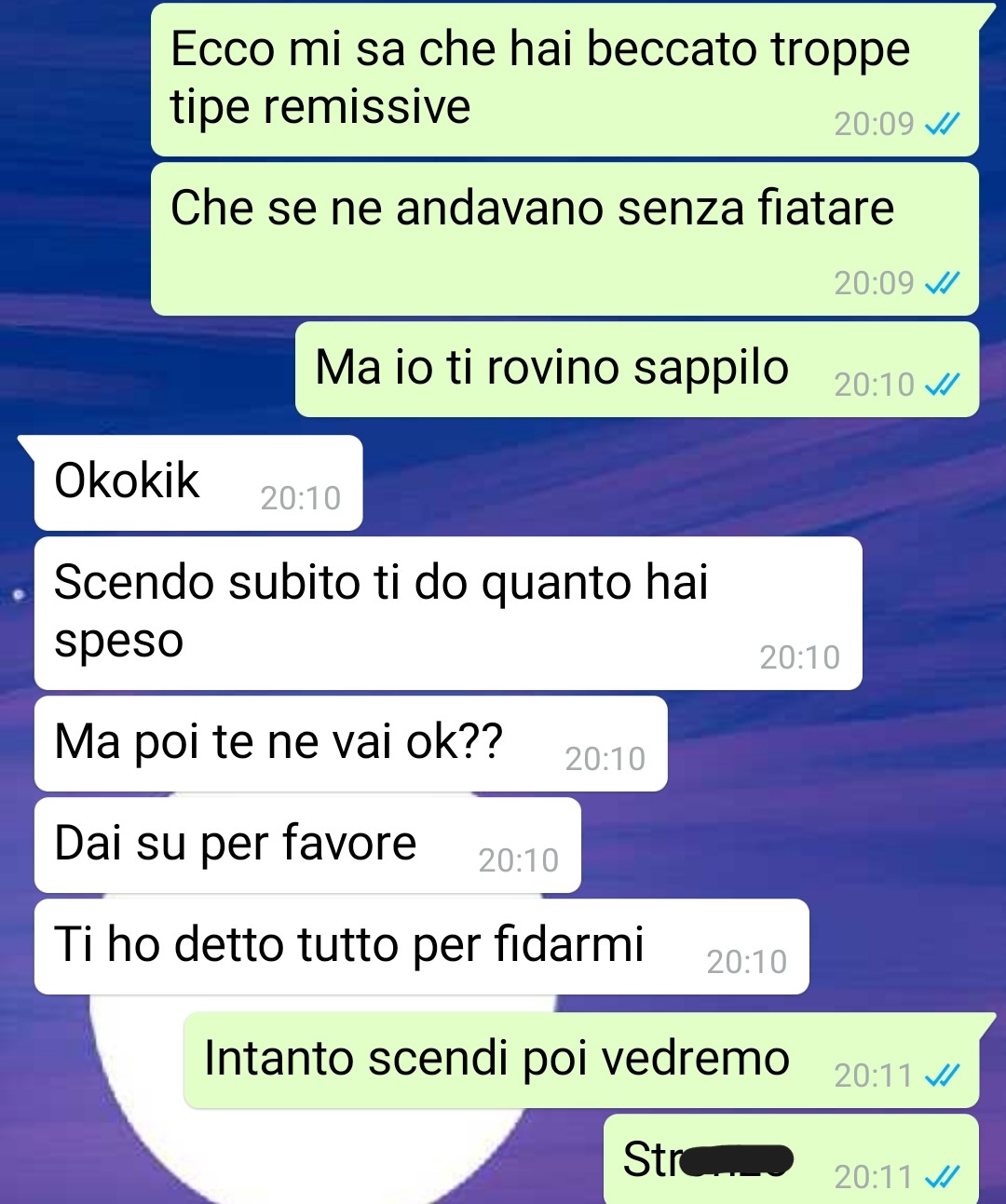Image resolution: width=1006 pixels, height=1204 pixels.
Task: Tap the "Ma io ti rovino sappilo" message
Action: point(637,370)
